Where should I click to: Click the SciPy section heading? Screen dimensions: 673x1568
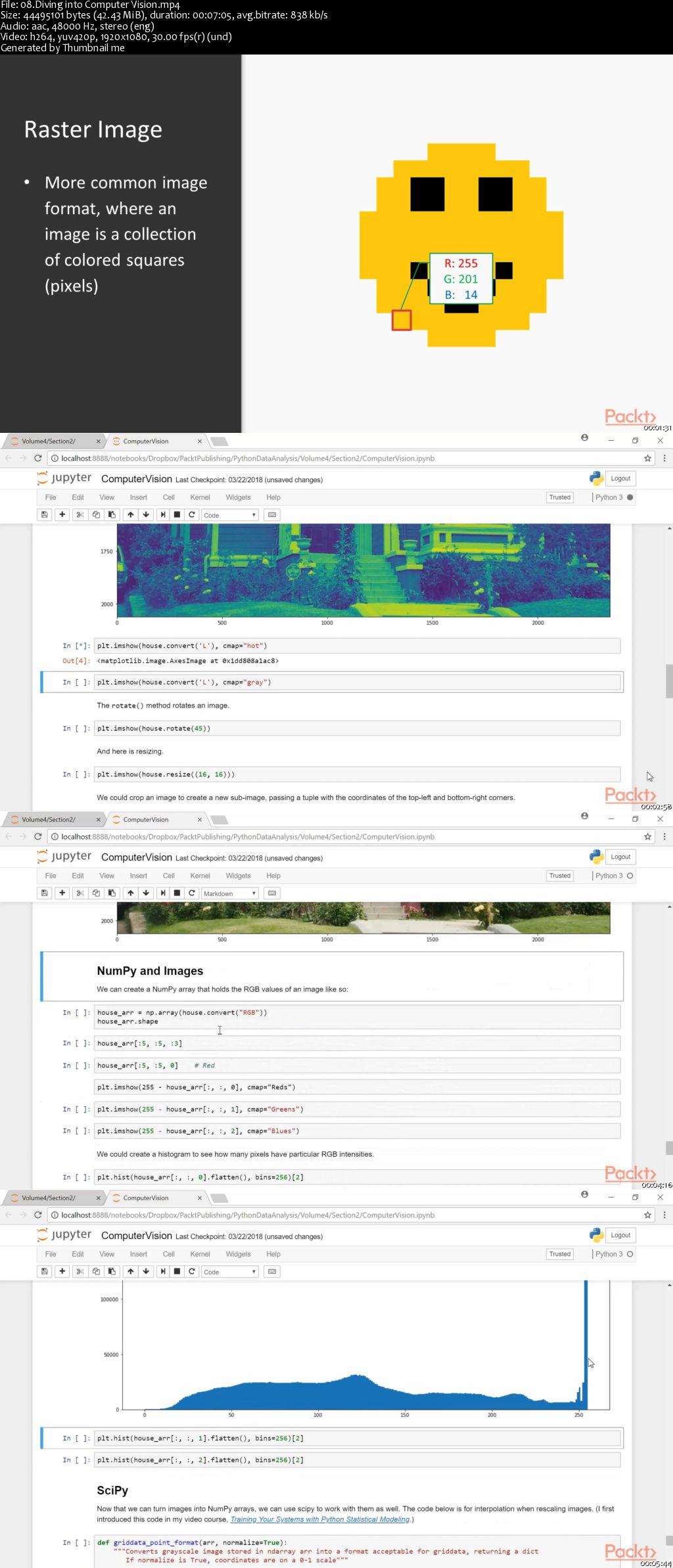point(112,1490)
